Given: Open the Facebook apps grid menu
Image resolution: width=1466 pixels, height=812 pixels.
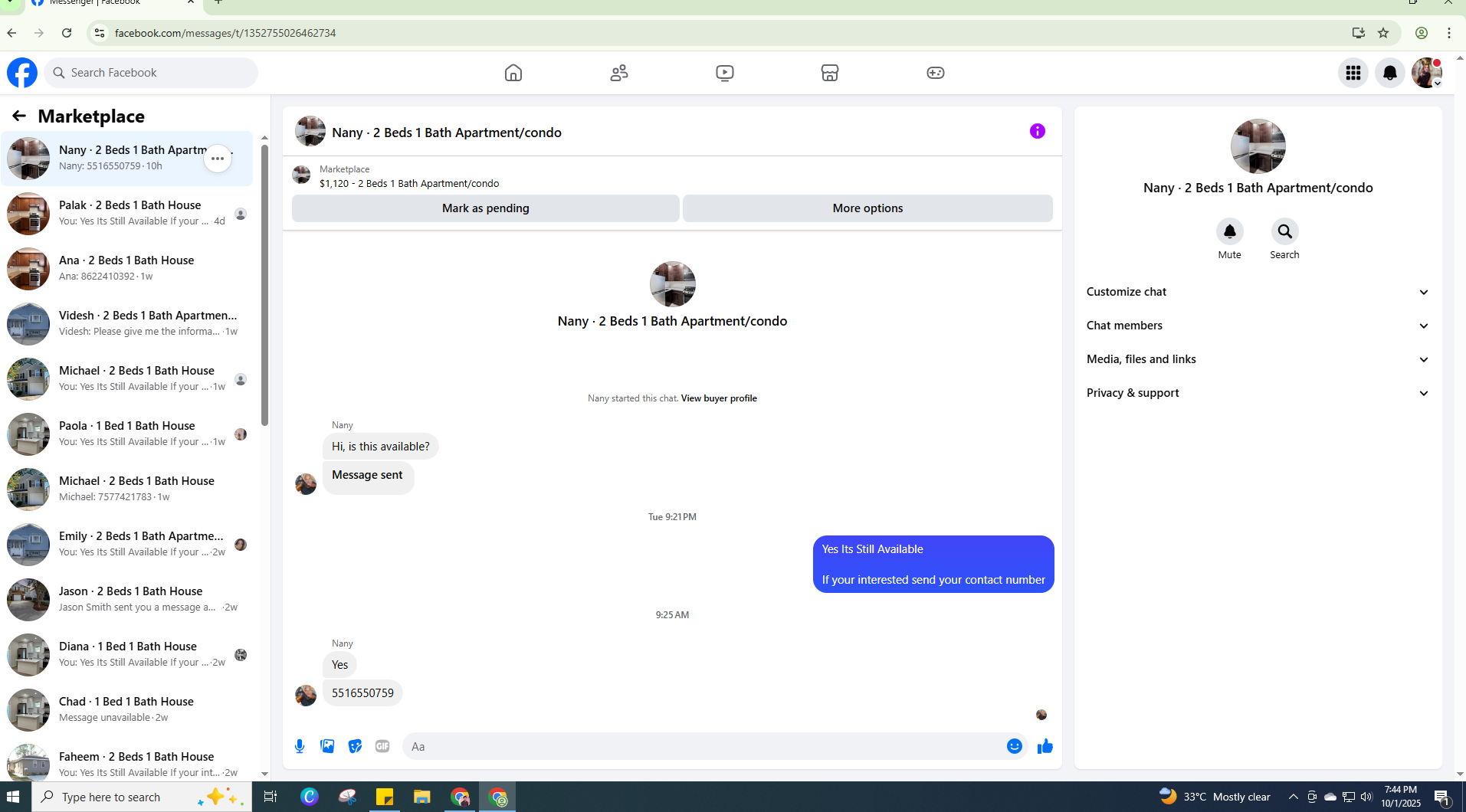Looking at the screenshot, I should click(x=1353, y=73).
